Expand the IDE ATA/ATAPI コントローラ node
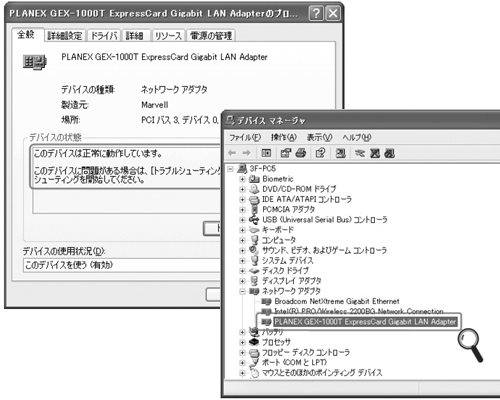The width and height of the screenshot is (500, 400). point(242,199)
